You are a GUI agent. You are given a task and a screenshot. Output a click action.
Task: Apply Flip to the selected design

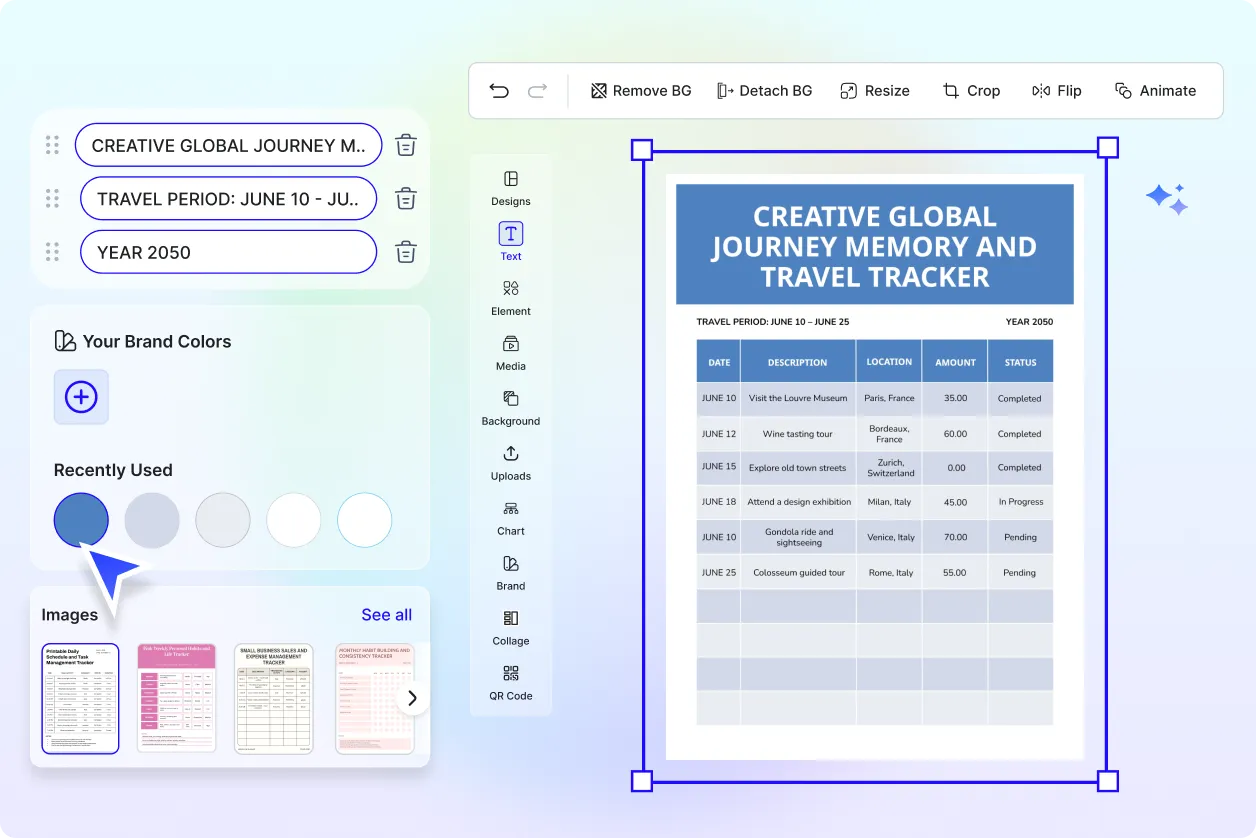point(1057,90)
